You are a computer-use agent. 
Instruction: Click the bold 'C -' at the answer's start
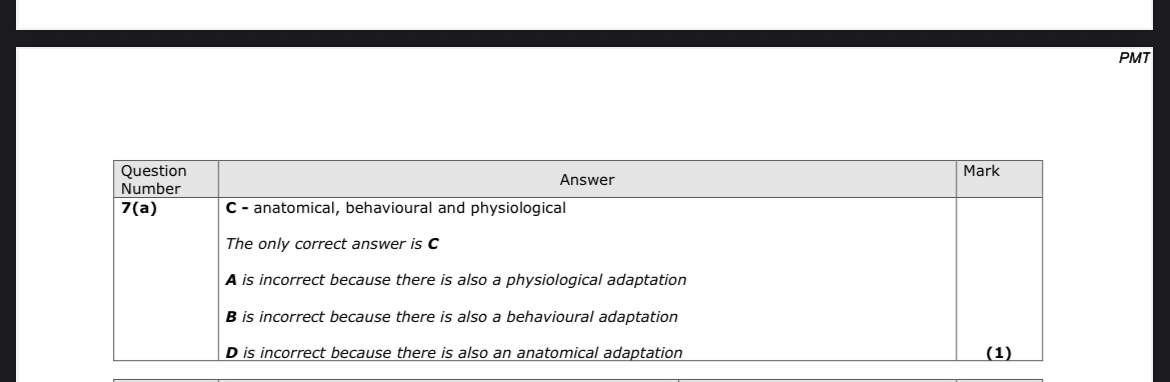[x=237, y=208]
